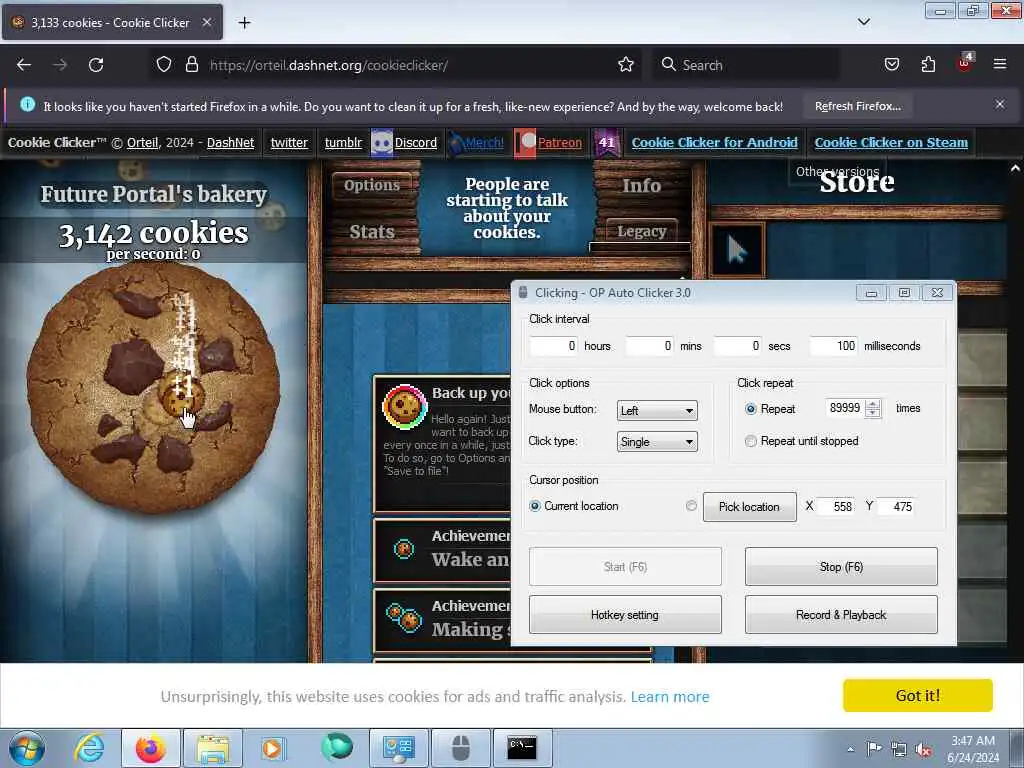Launch Internet Explorer from taskbar

[89, 748]
